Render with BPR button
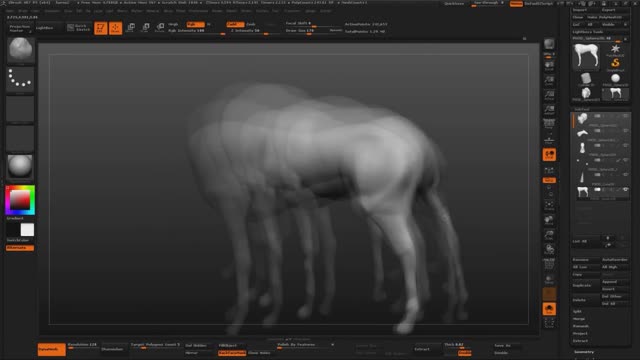Screen dimensions: 640x360 tap(549, 44)
